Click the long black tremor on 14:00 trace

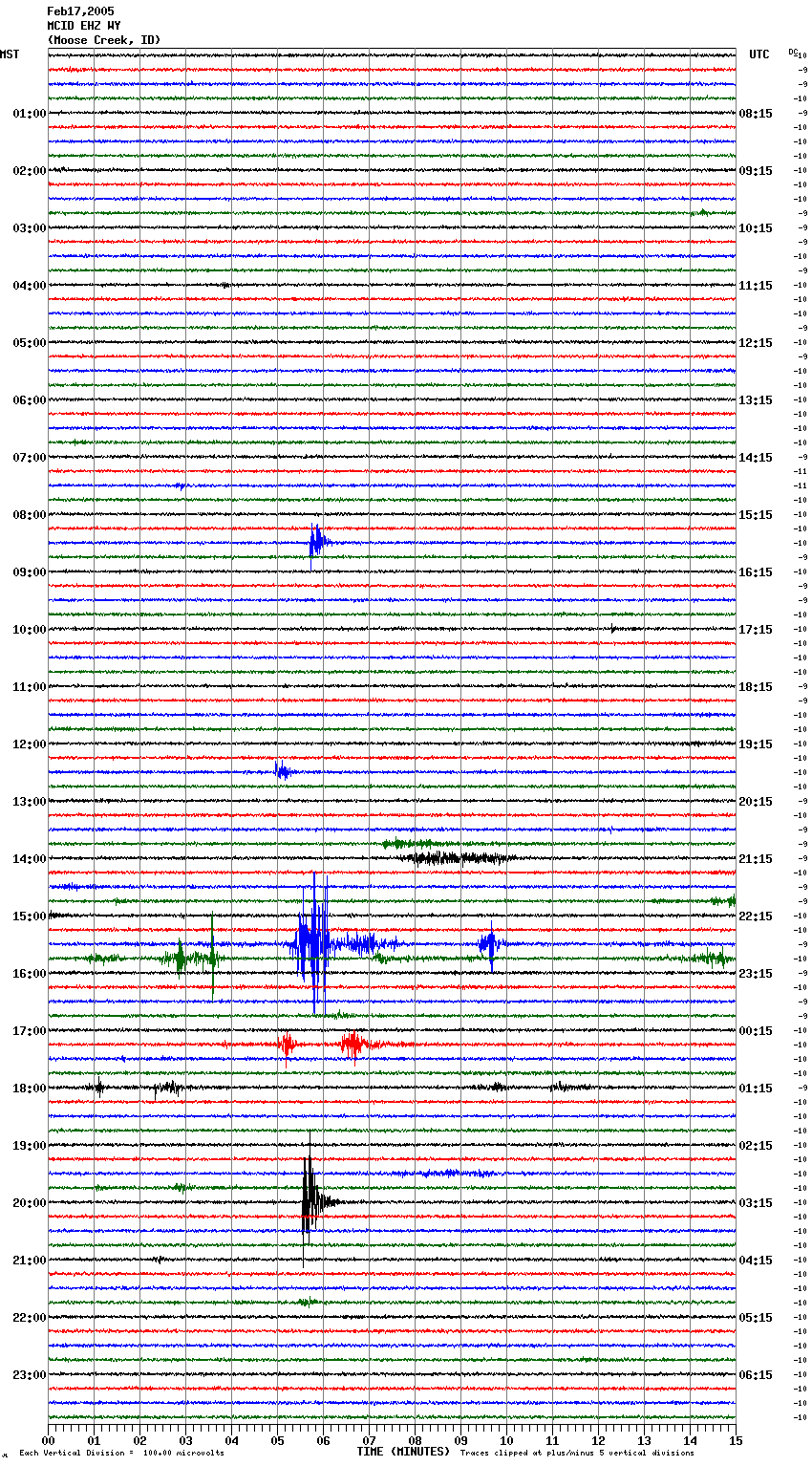tap(459, 858)
